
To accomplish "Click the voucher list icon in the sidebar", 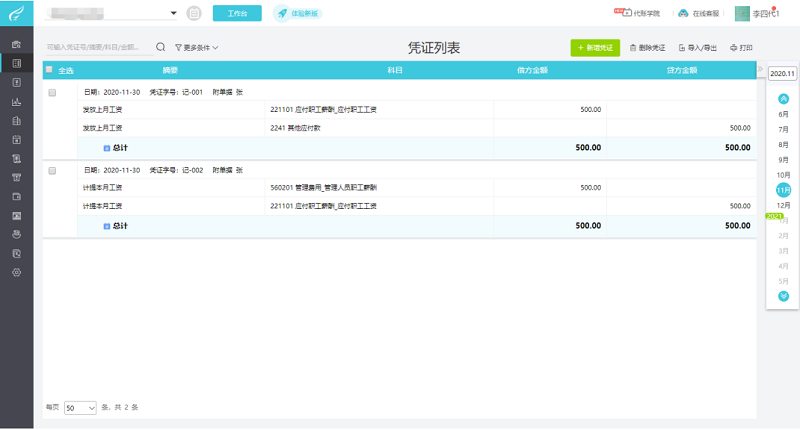I will point(16,63).
